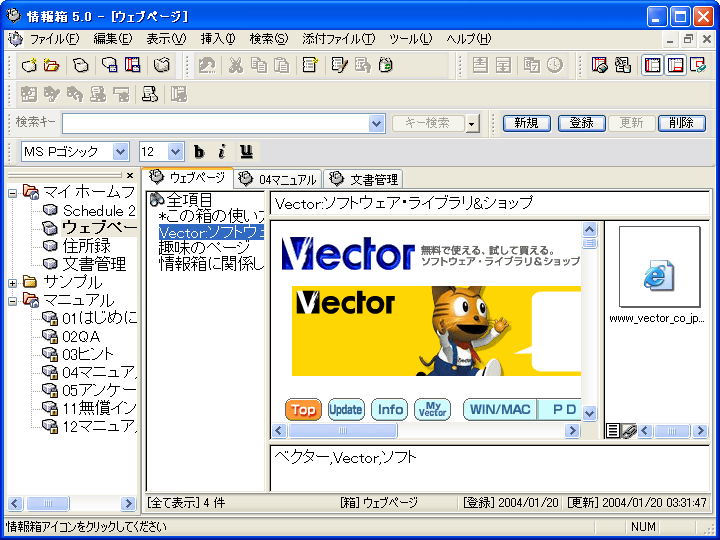Open the dropdown arrow beside キー検索
This screenshot has height=540, width=720.
472,124
